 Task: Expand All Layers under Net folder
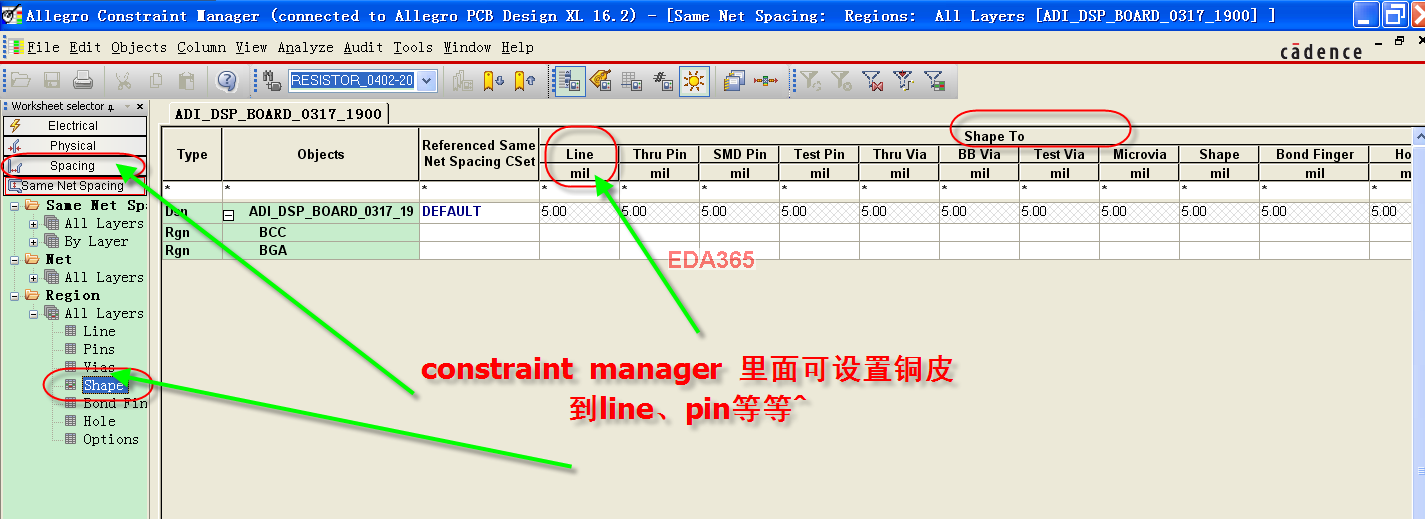(x=34, y=278)
